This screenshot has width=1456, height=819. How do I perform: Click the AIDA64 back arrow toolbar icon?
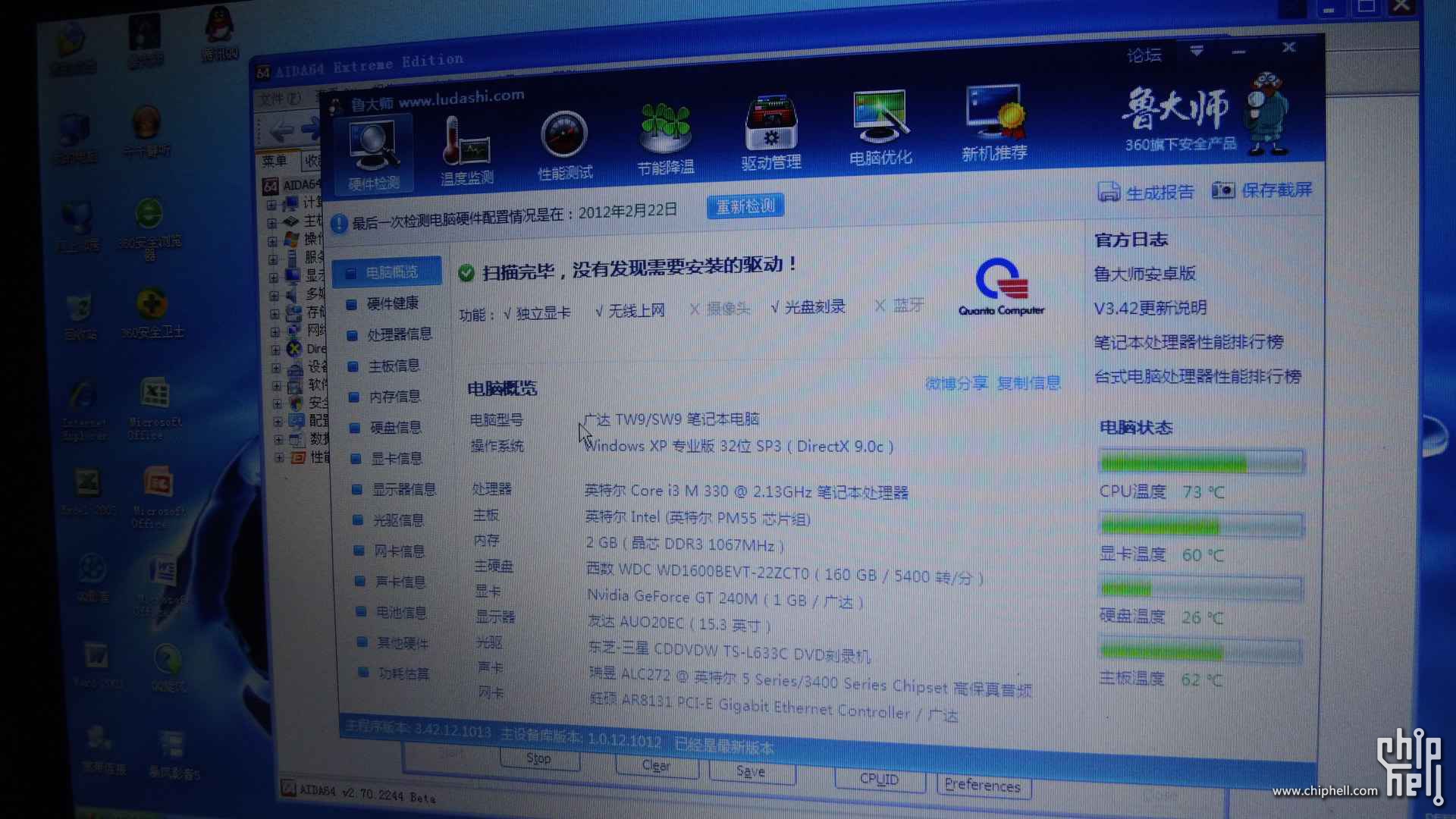tap(280, 130)
